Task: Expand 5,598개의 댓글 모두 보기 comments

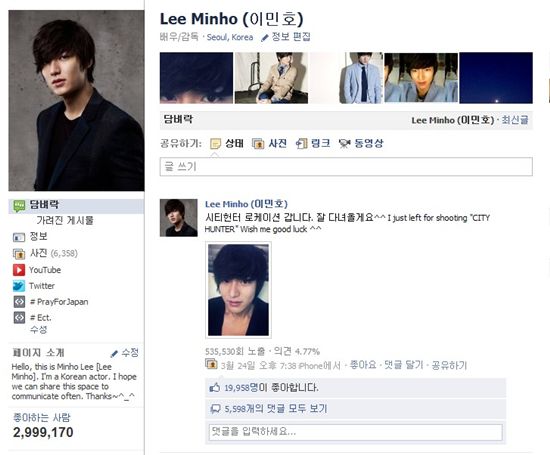Action: click(x=276, y=408)
